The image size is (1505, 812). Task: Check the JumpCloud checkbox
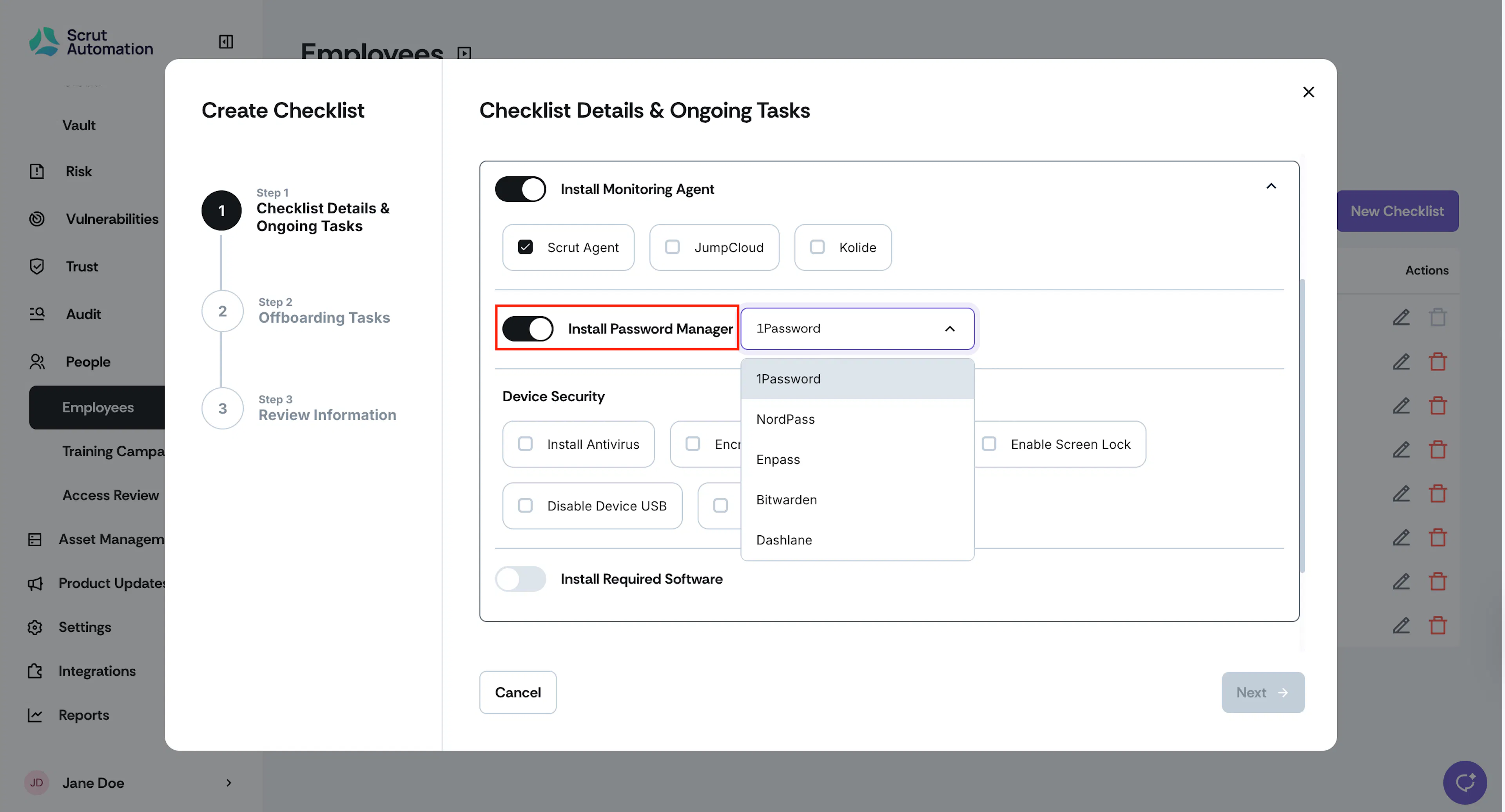tap(672, 247)
